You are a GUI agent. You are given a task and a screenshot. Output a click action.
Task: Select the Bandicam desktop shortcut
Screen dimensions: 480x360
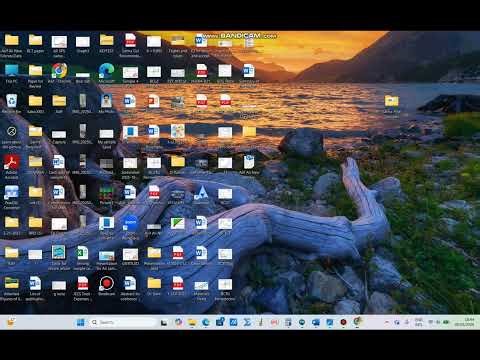pyautogui.click(x=107, y=286)
